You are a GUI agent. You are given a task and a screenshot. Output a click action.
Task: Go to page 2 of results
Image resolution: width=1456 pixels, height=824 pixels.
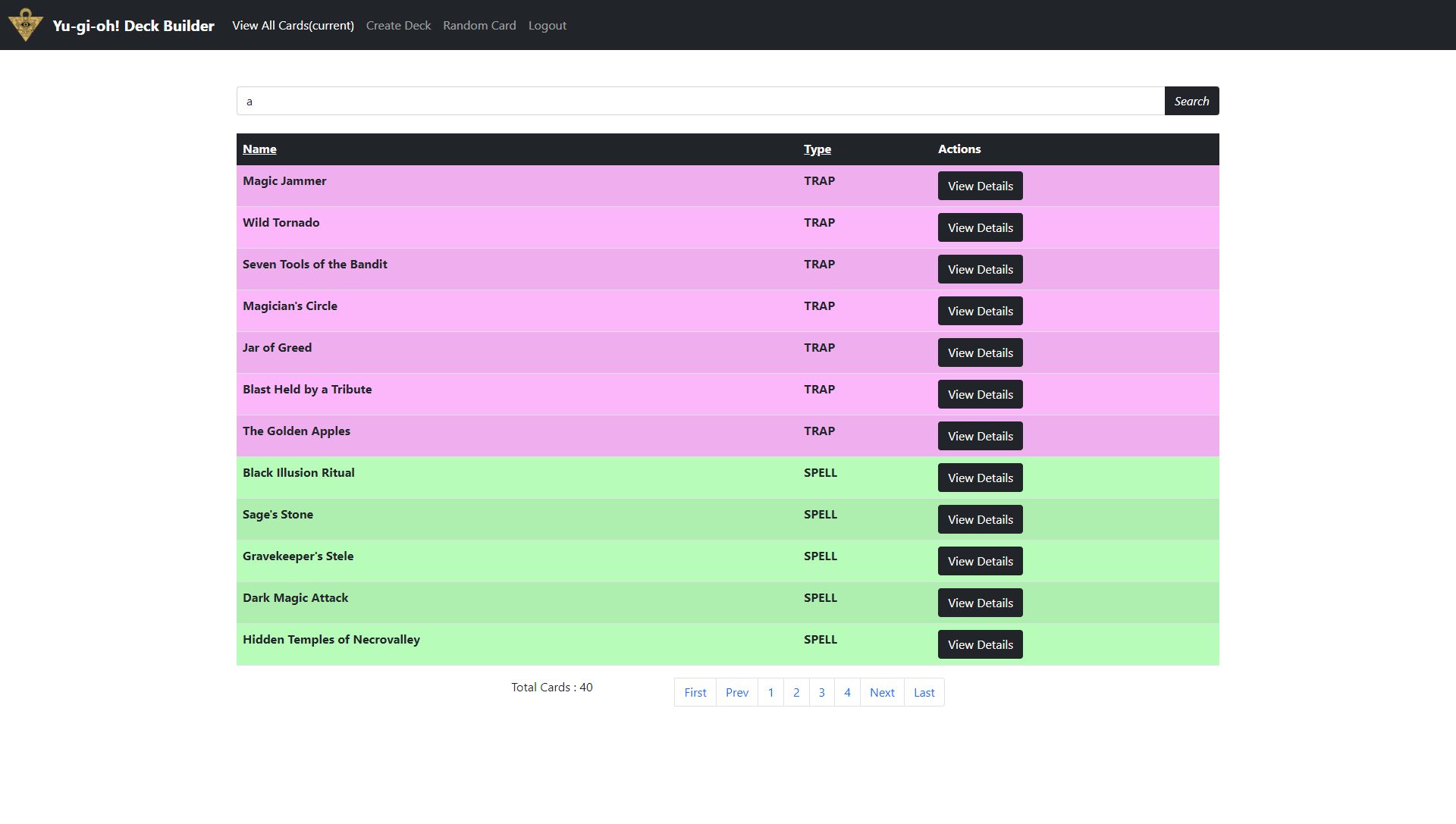tap(795, 692)
